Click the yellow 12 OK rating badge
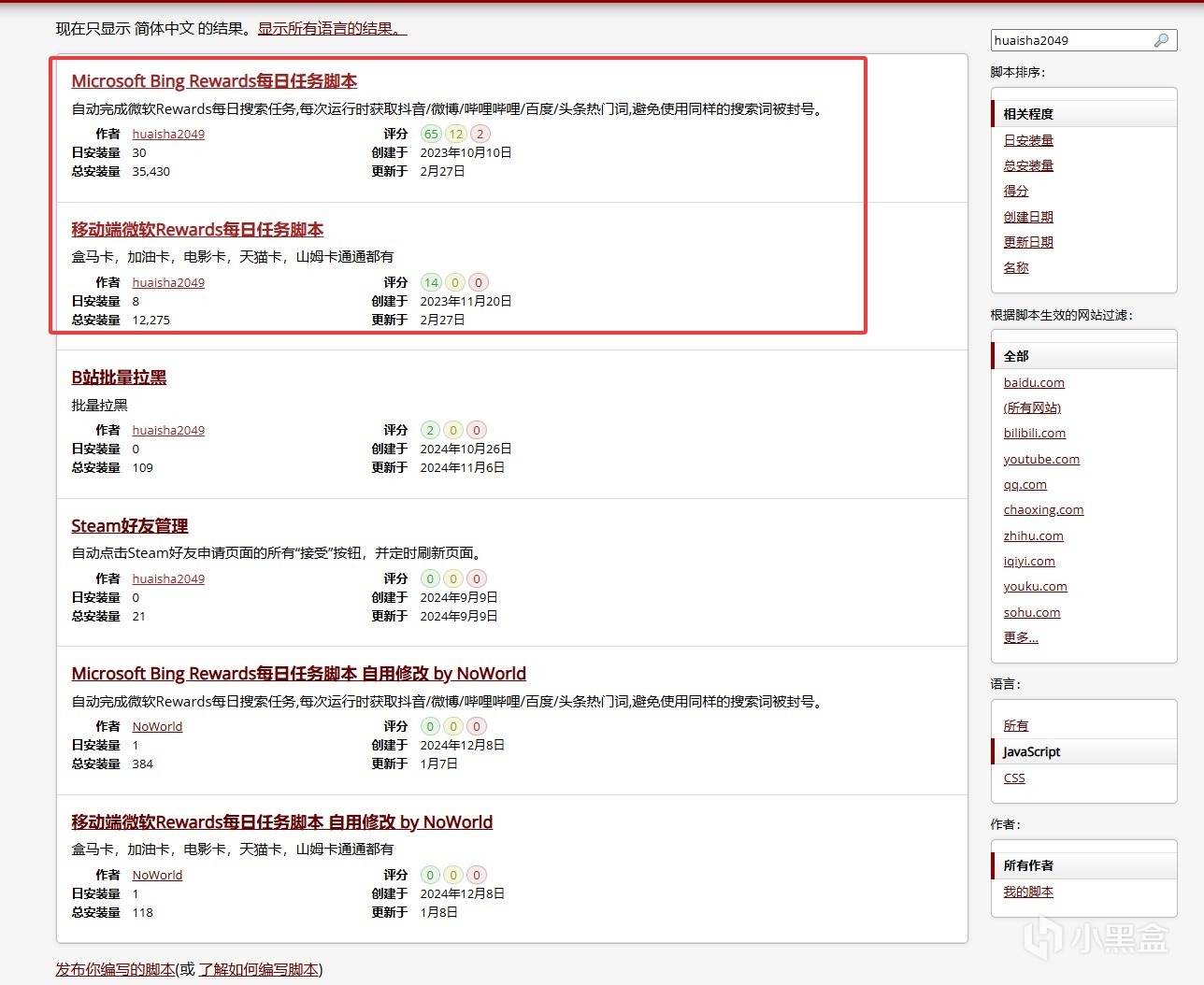Image resolution: width=1204 pixels, height=985 pixels. pos(455,134)
